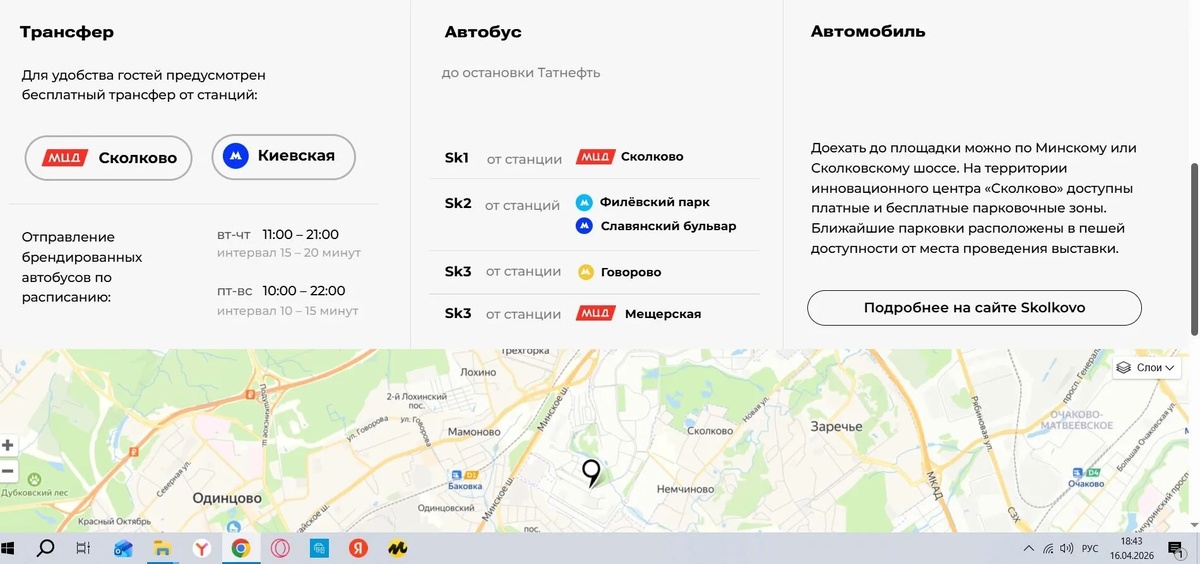Click the Славянский бульвар metro icon
Viewport: 1200px width, 564px height.
click(585, 226)
